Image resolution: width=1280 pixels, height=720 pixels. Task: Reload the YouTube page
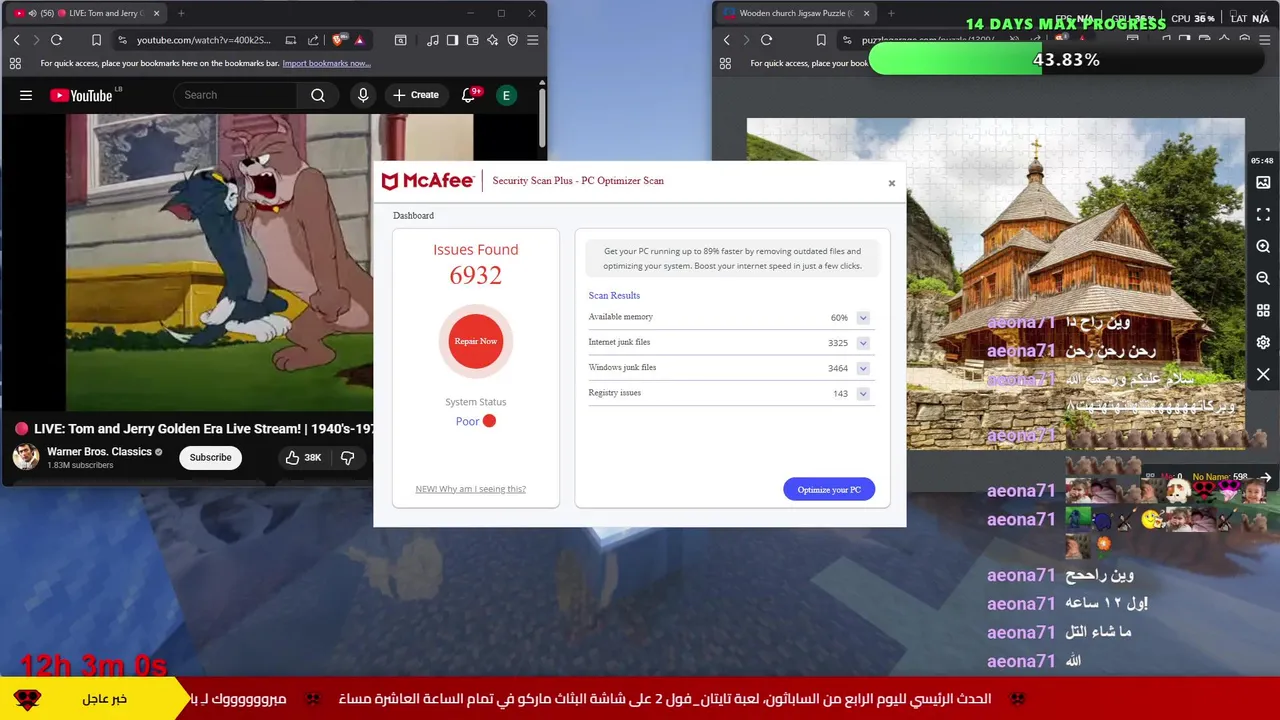pyautogui.click(x=56, y=40)
